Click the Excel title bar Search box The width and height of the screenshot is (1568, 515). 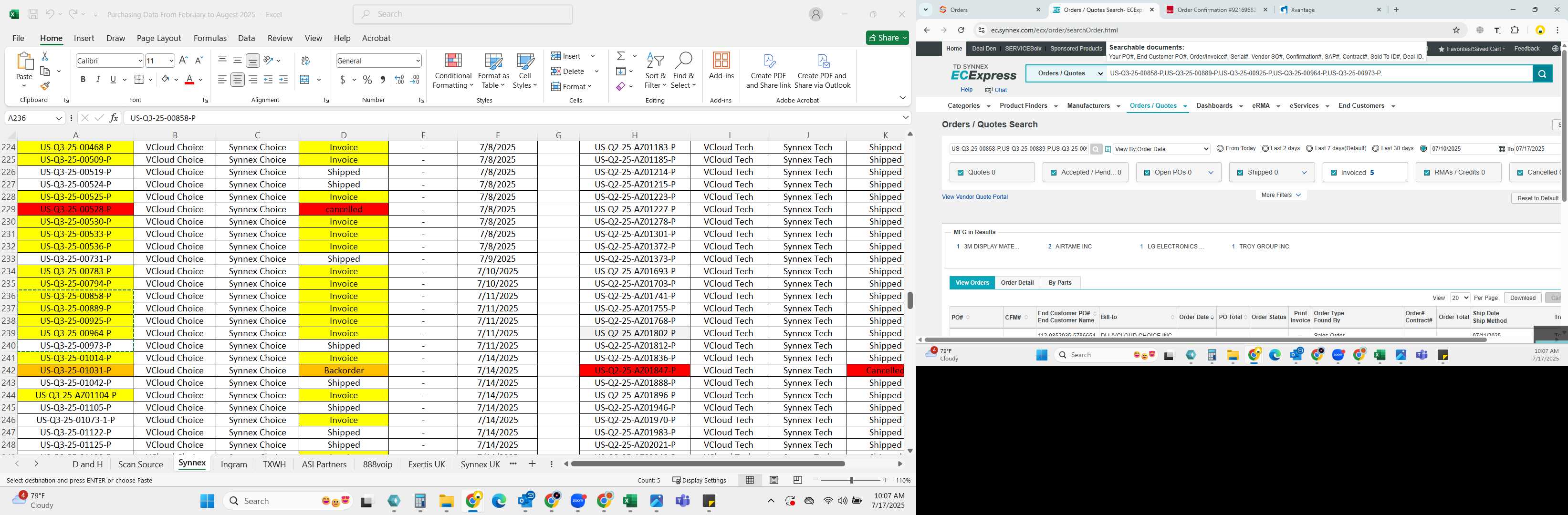point(462,14)
